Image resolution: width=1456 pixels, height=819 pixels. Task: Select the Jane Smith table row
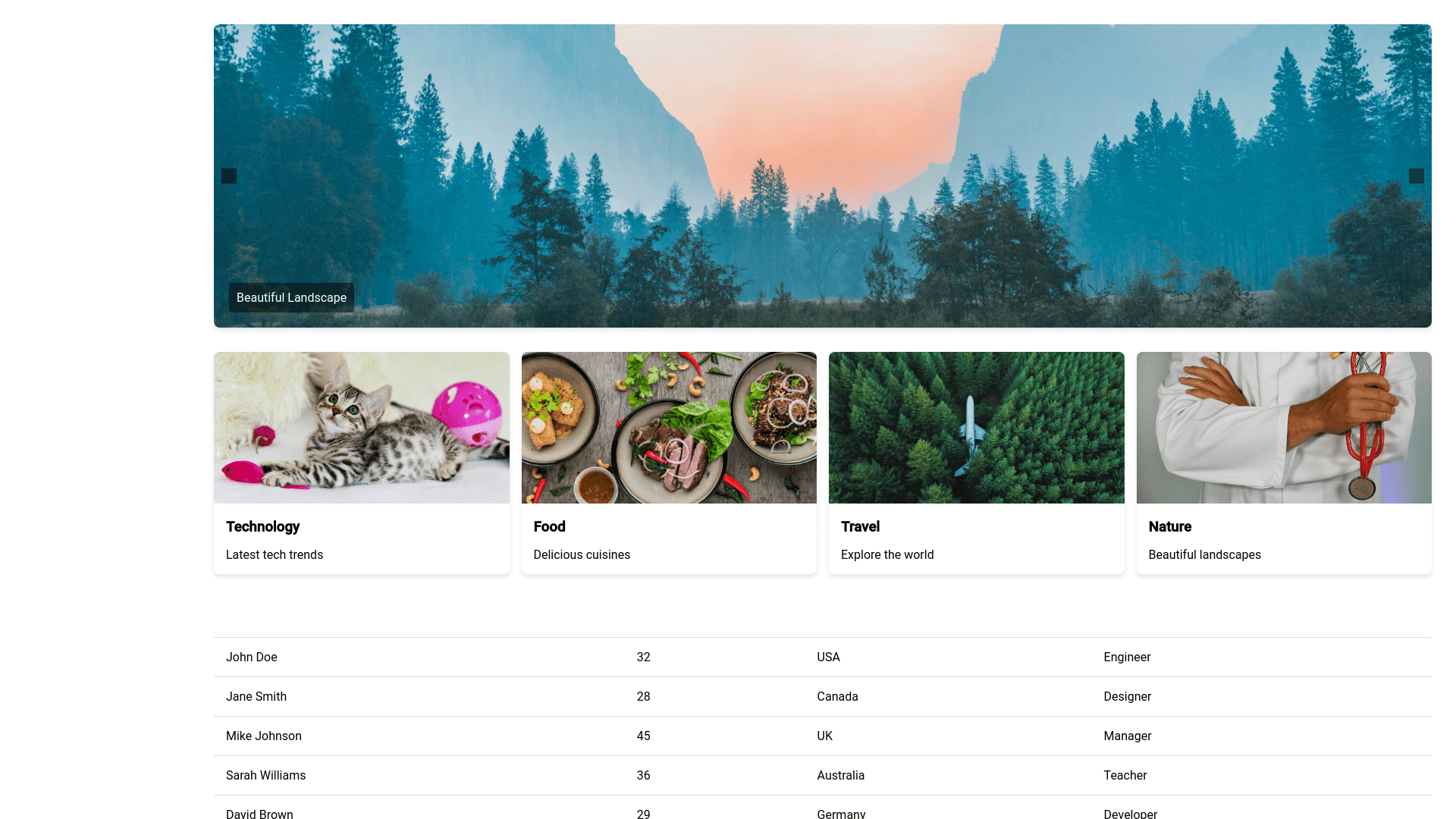coord(823,697)
